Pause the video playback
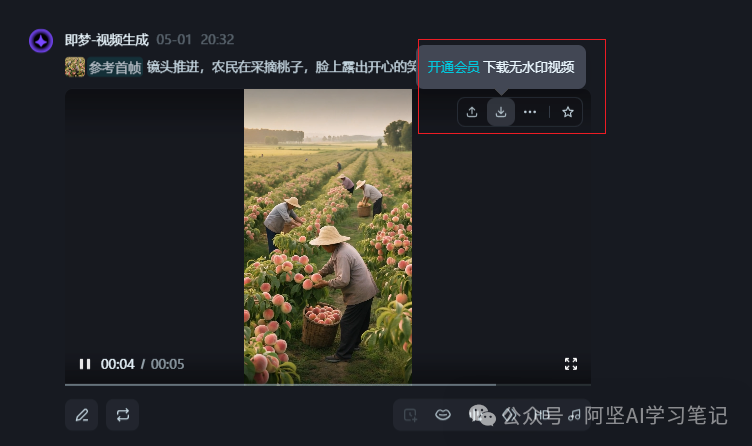Screen dimensions: 752x446 pos(85,364)
